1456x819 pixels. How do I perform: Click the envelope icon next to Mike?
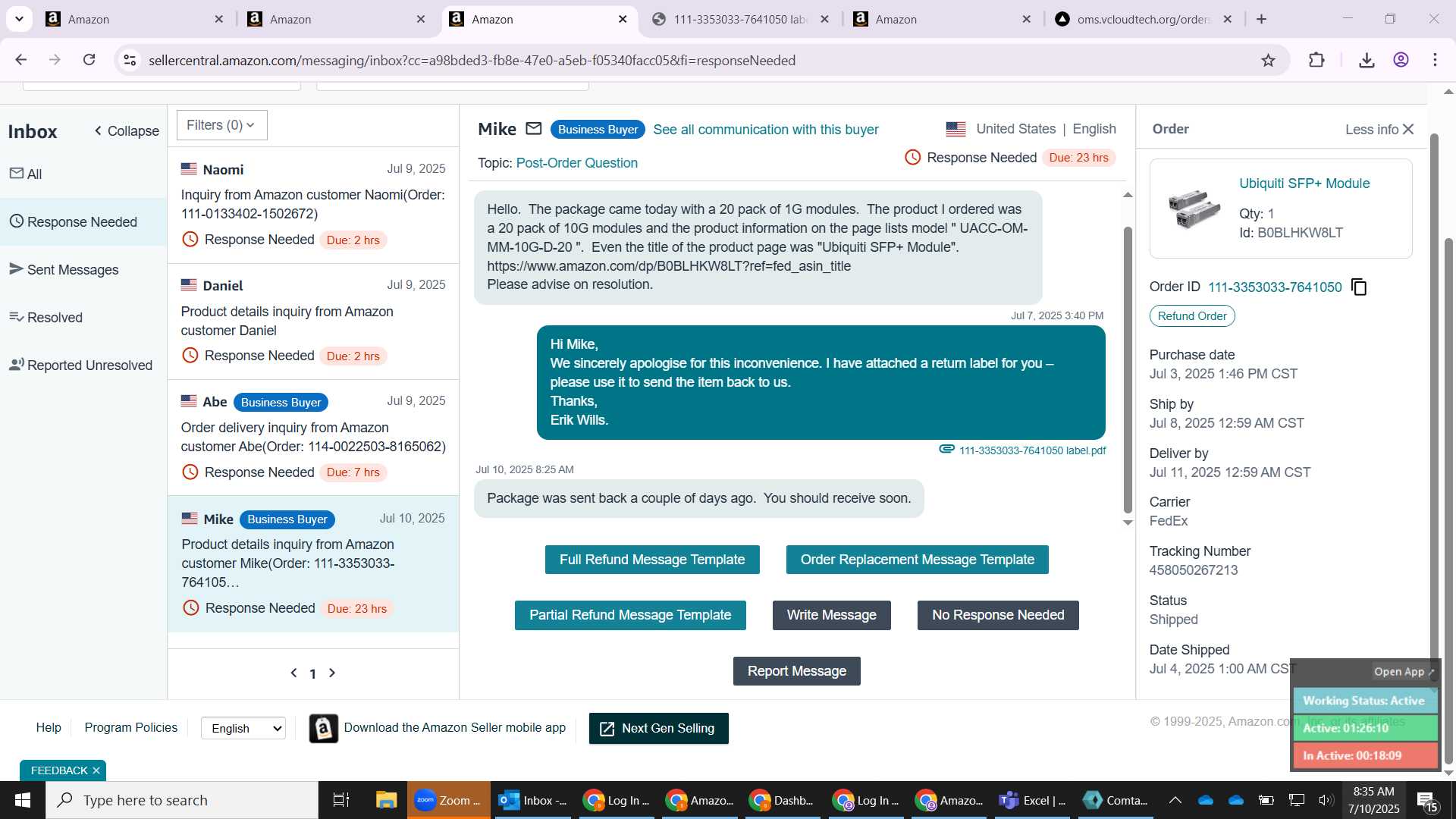click(534, 129)
